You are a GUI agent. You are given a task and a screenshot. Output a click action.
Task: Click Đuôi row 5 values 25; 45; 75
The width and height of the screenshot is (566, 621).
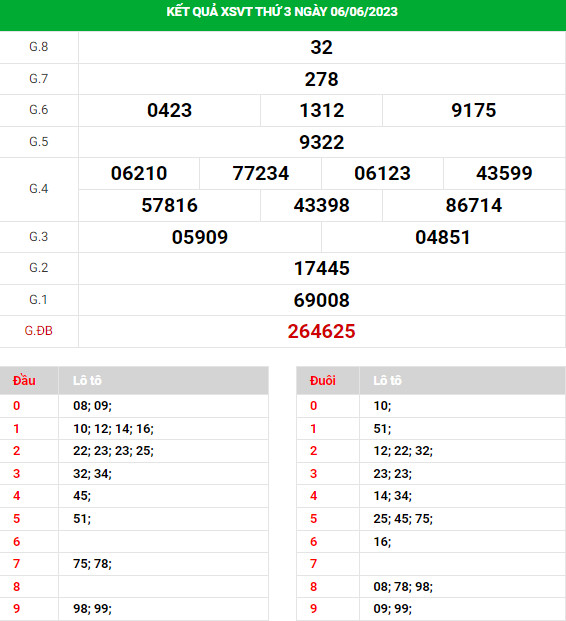[403, 519]
